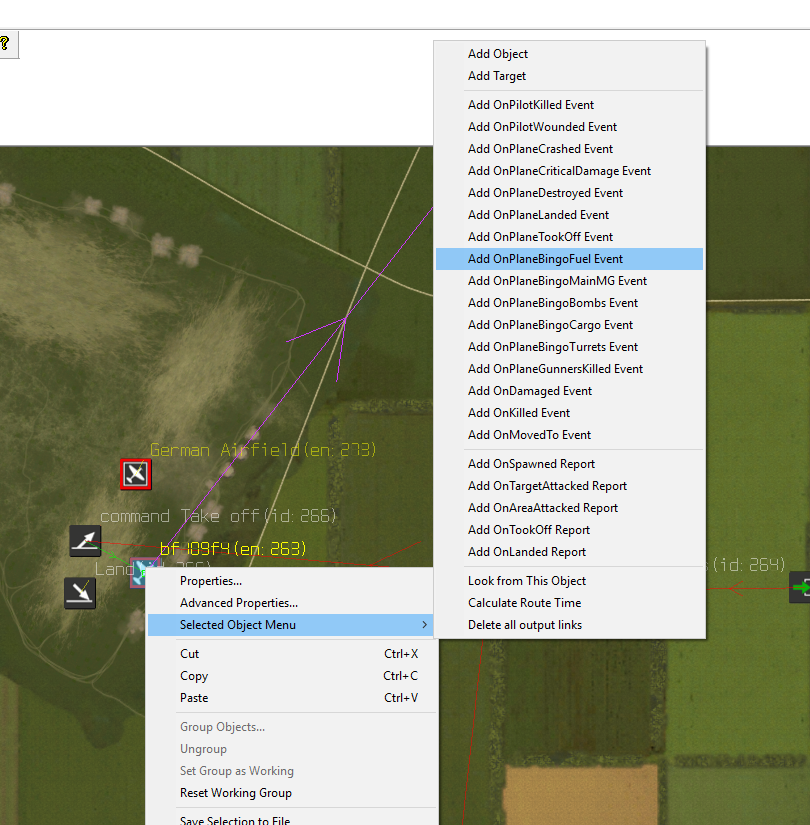
Task: Choose Save Selection to File
Action: 291,820
